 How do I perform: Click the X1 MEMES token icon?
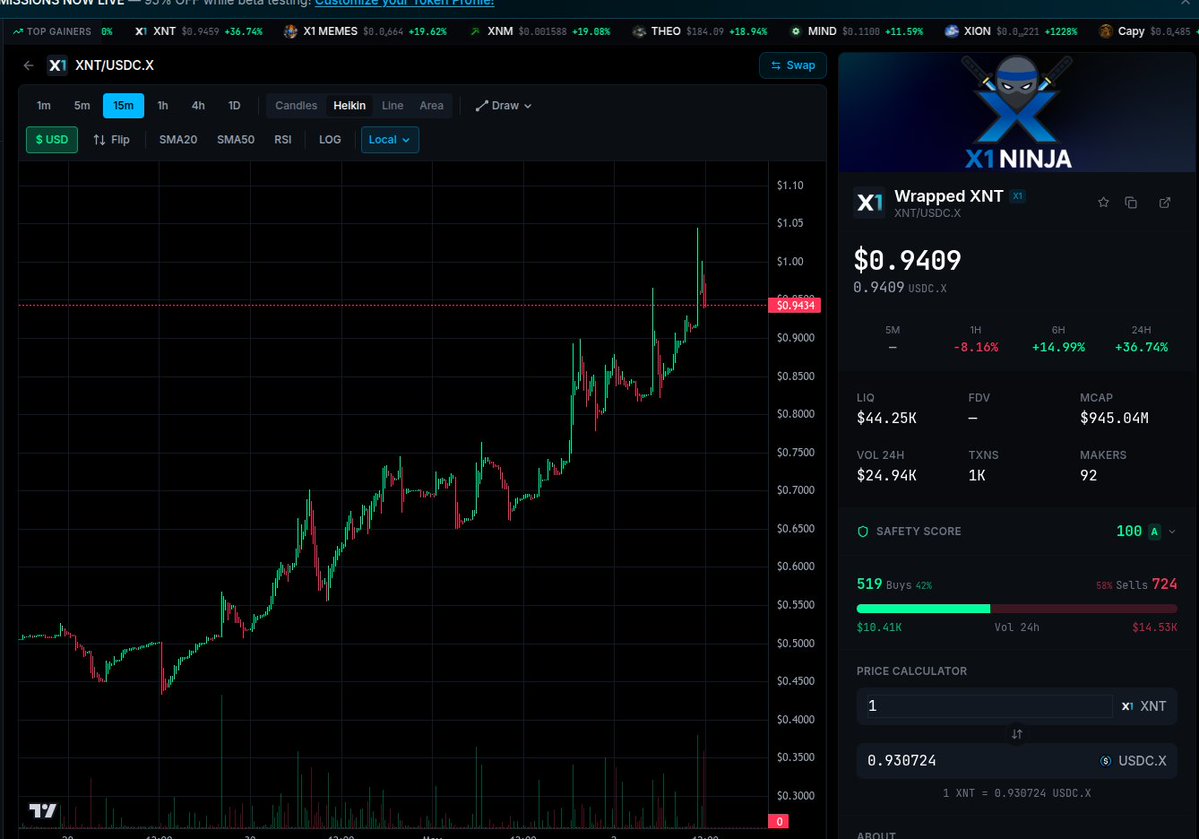pos(291,31)
